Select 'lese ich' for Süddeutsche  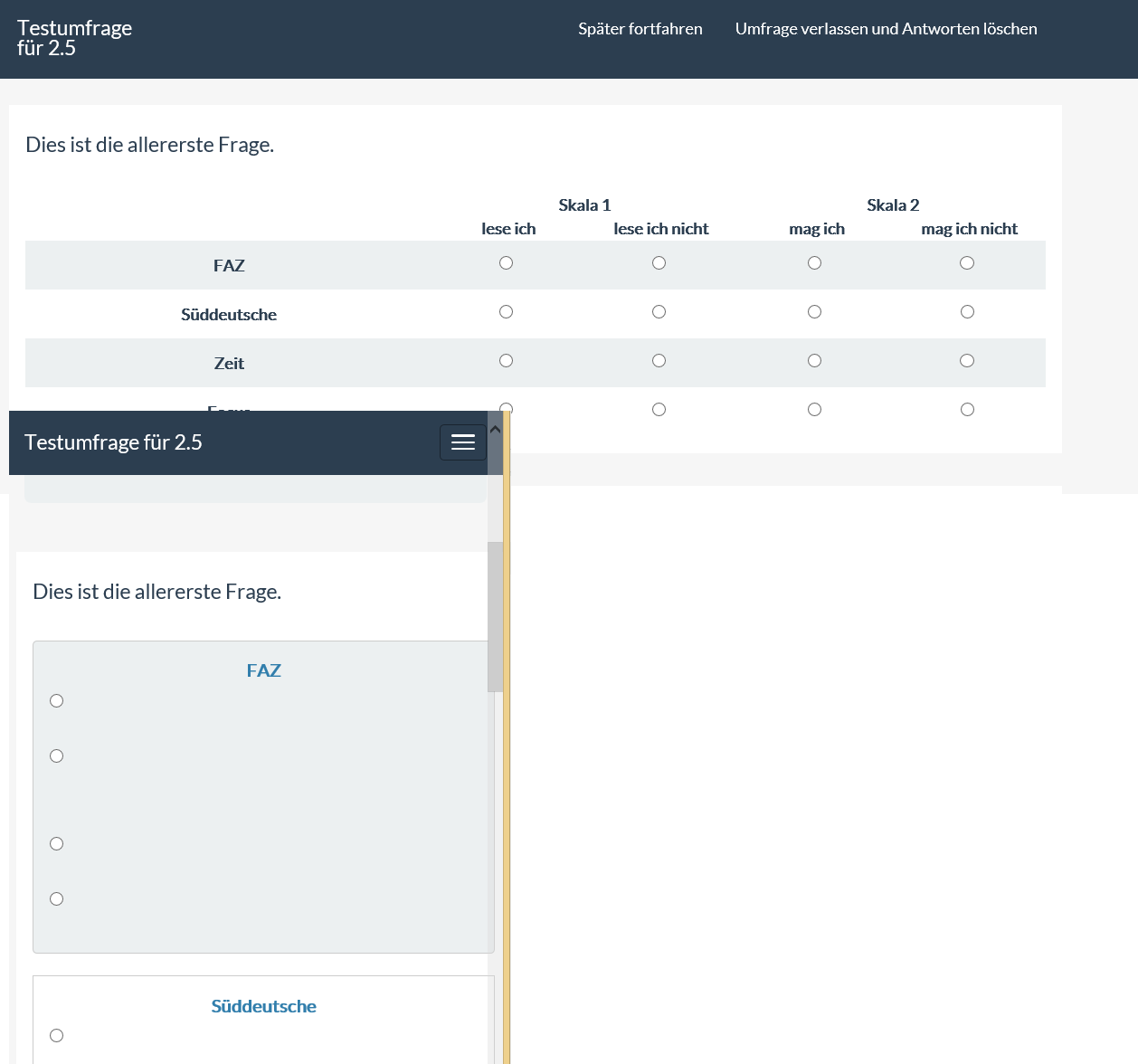[x=506, y=312]
